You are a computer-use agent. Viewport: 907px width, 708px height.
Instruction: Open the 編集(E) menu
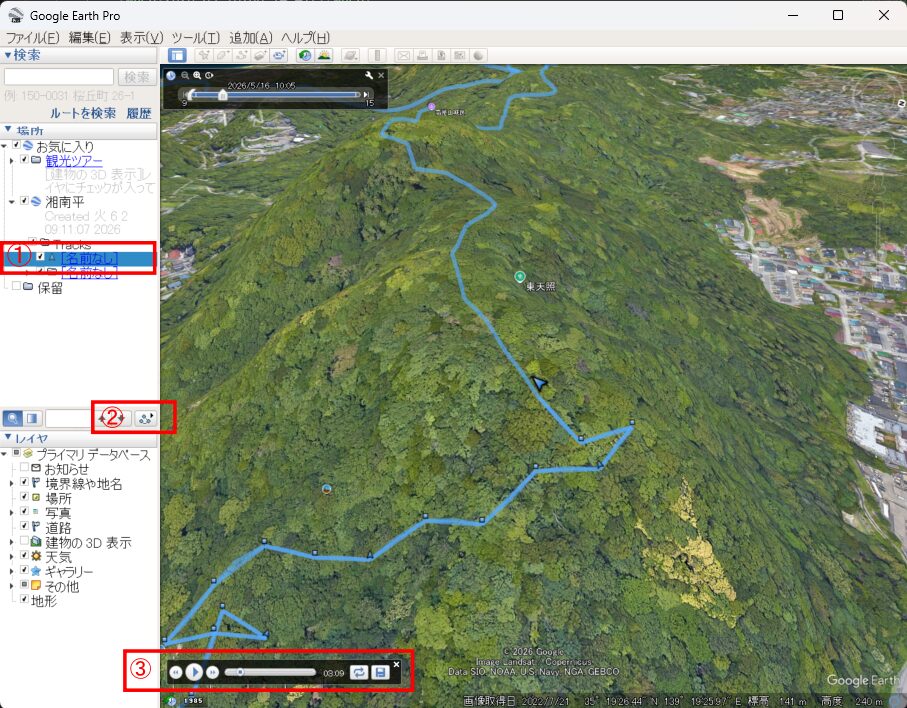tap(89, 38)
